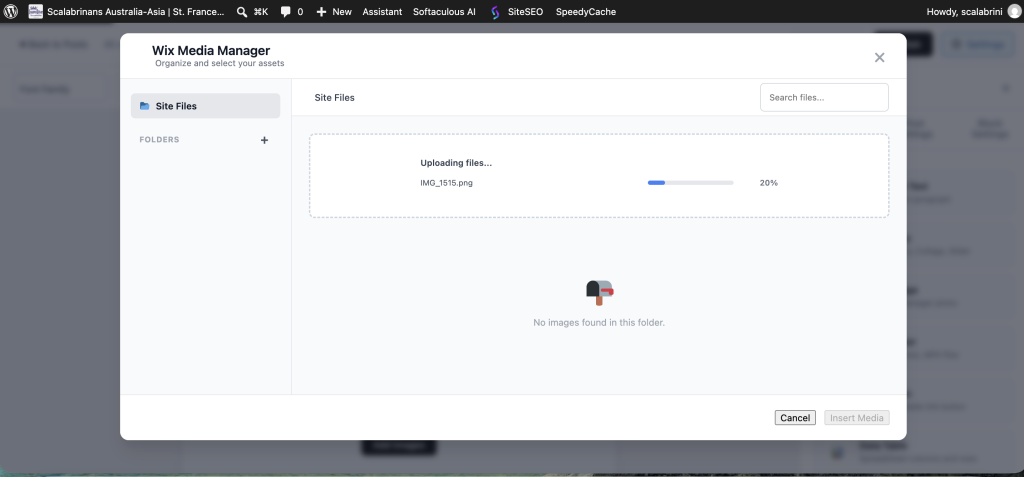
Task: Open the Scalabrinans site favicon in admin bar
Action: pyautogui.click(x=35, y=12)
